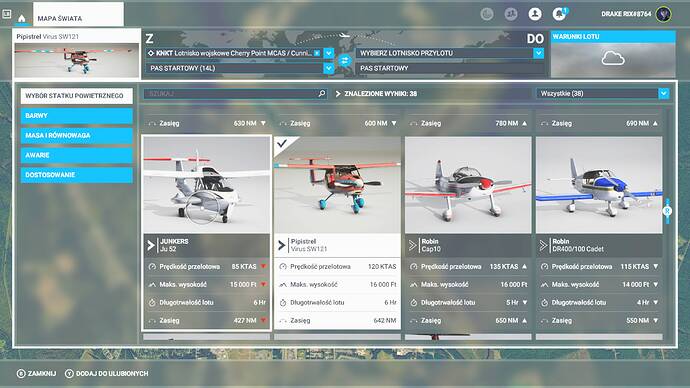Open the MASA I RÓWNOWAGA section
This screenshot has height=388, width=690.
coord(77,135)
